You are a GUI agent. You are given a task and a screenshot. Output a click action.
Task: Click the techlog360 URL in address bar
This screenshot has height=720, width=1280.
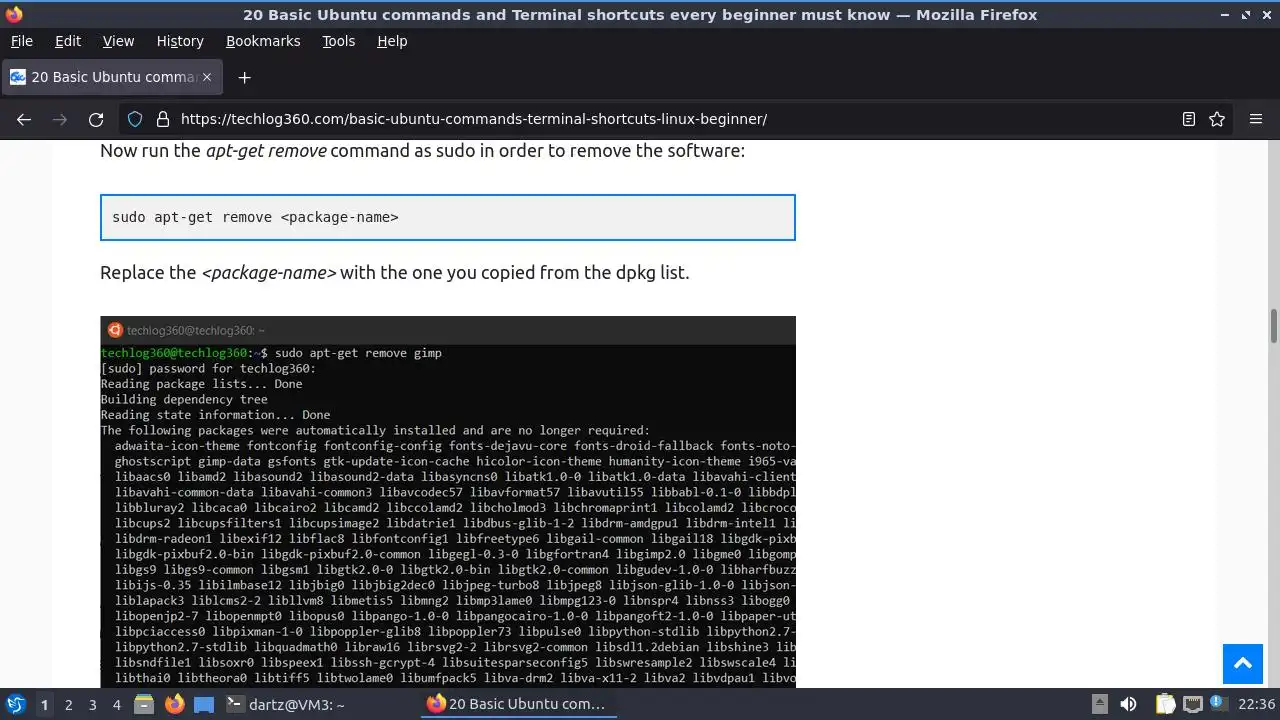coord(474,119)
